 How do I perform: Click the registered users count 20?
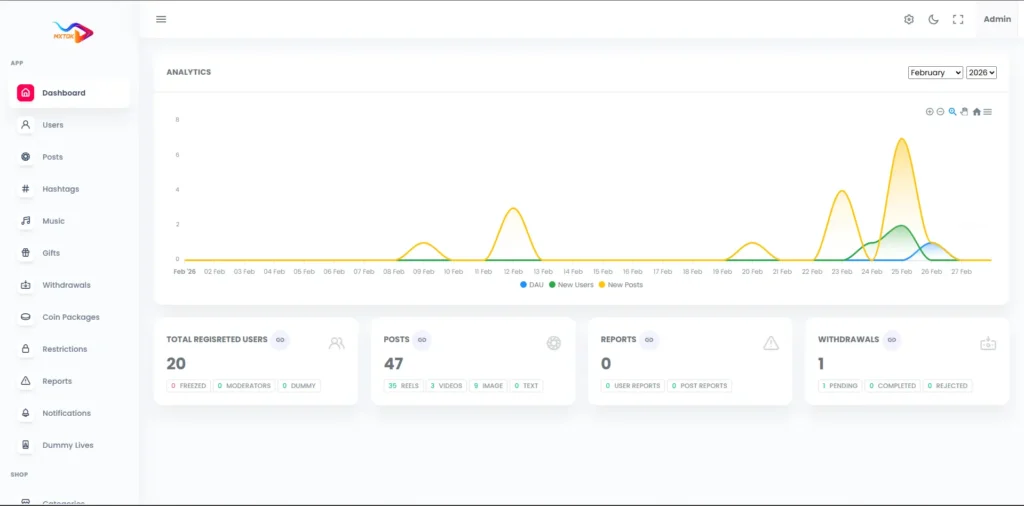[176, 364]
